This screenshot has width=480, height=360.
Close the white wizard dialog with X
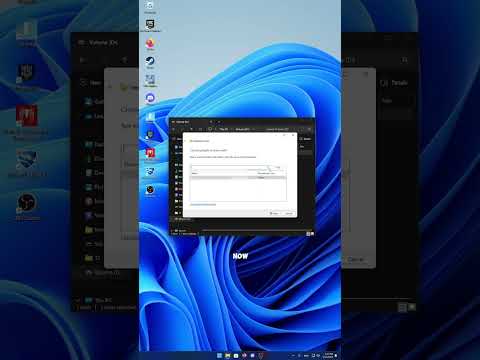pyautogui.click(x=293, y=135)
